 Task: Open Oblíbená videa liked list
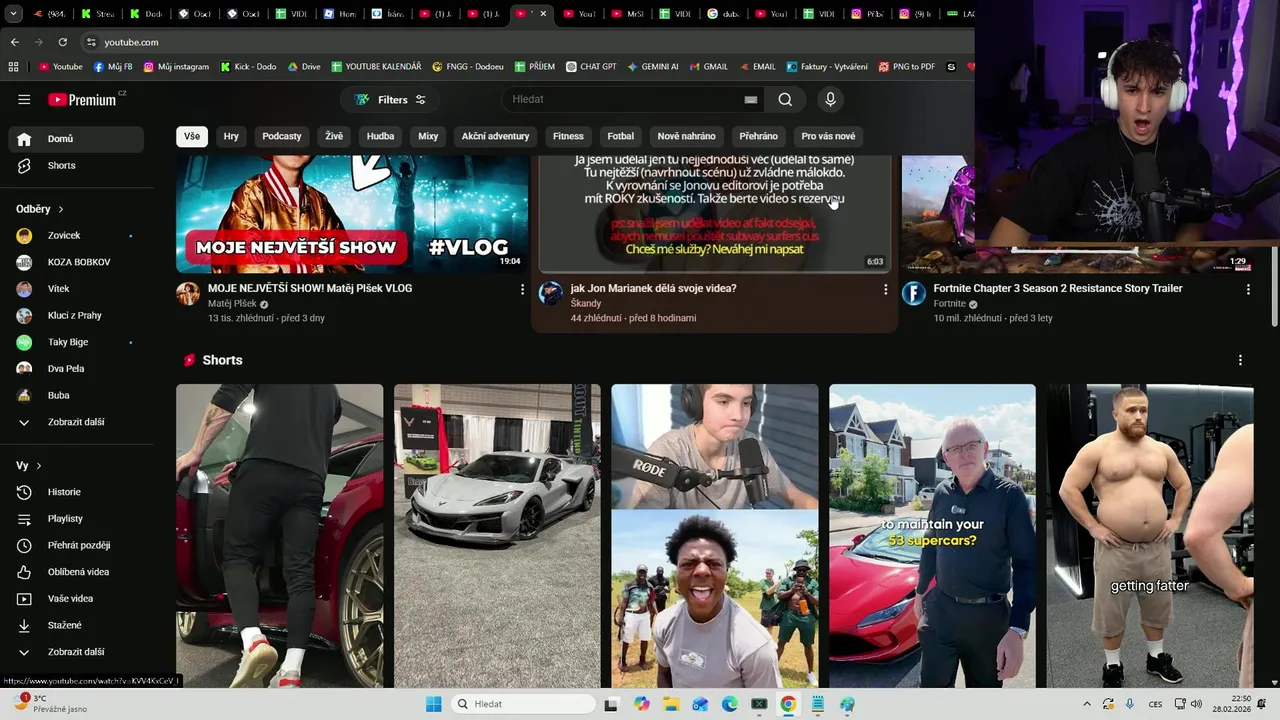76,572
